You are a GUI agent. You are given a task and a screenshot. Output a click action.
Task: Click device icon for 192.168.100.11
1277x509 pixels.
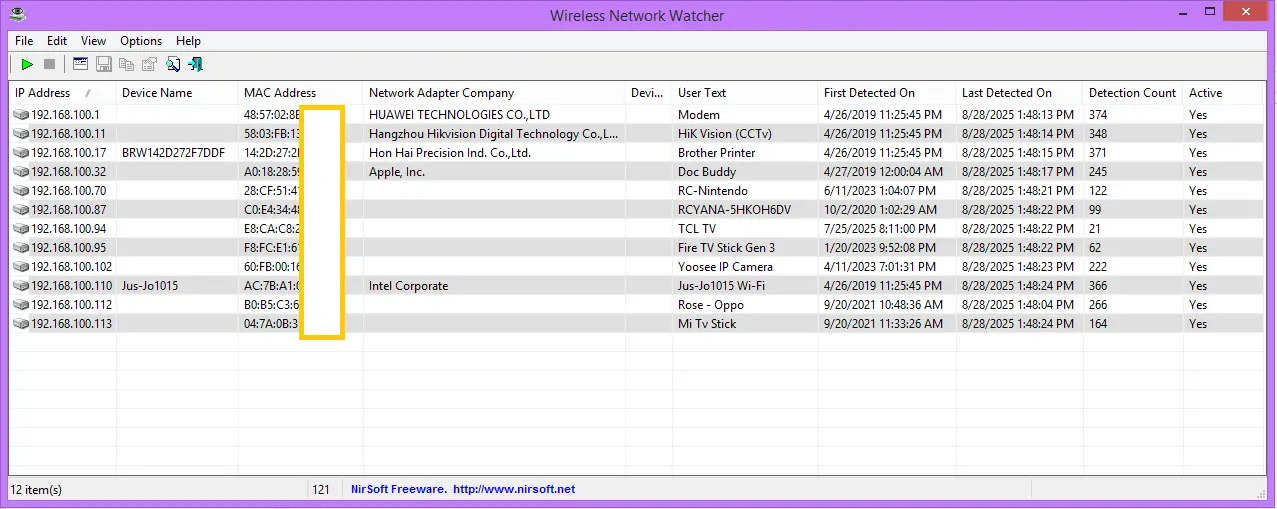21,134
